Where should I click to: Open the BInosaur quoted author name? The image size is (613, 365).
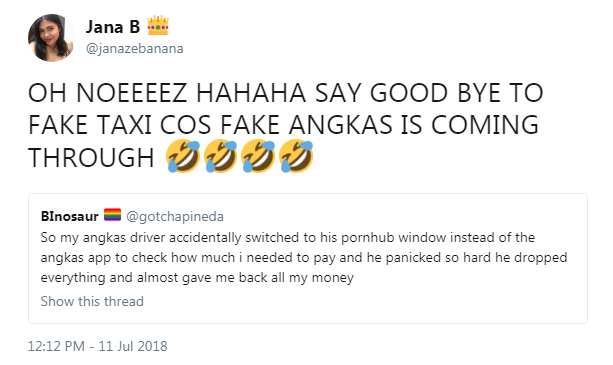(70, 216)
